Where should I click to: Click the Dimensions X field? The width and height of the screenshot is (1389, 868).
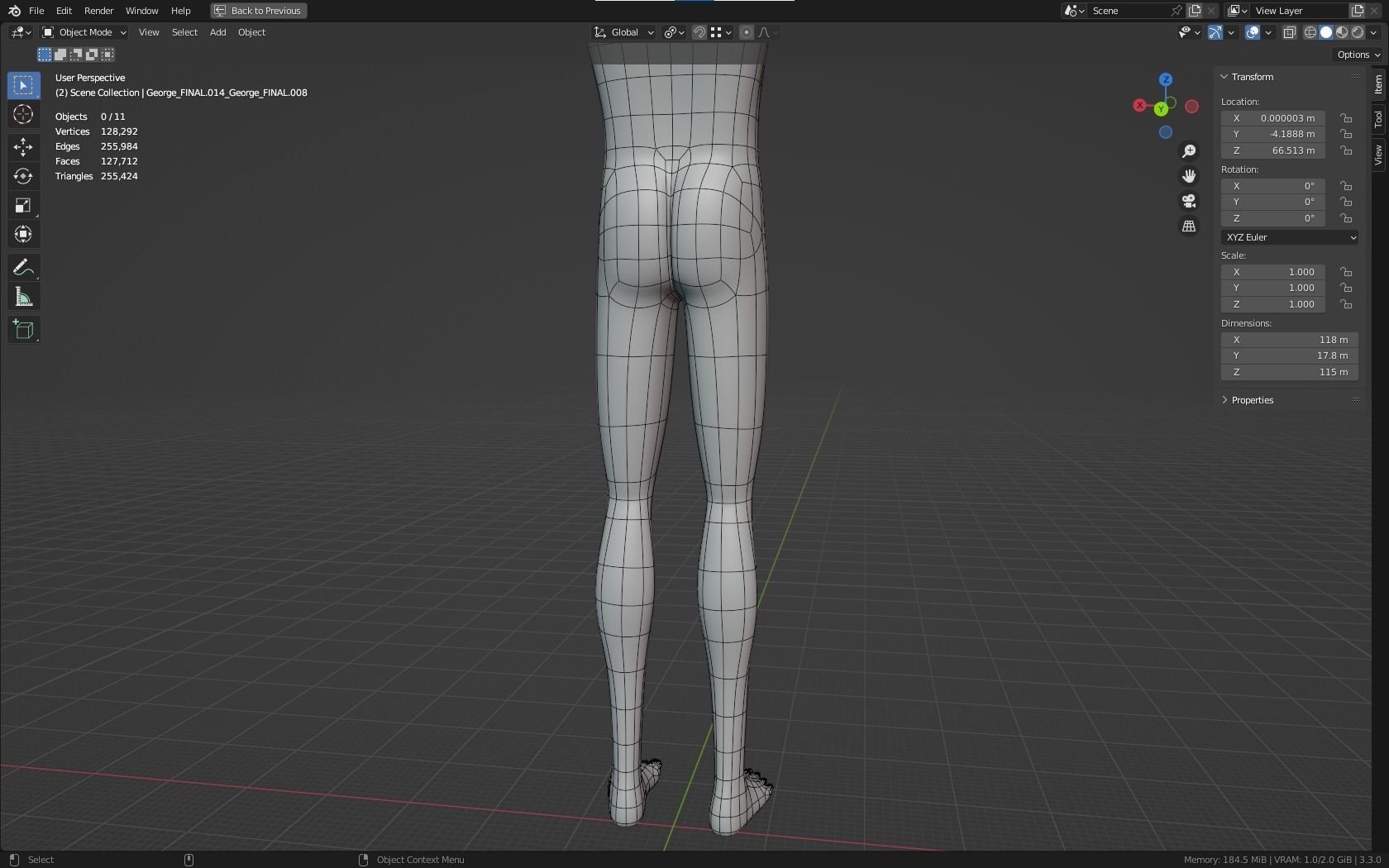pyautogui.click(x=1289, y=340)
